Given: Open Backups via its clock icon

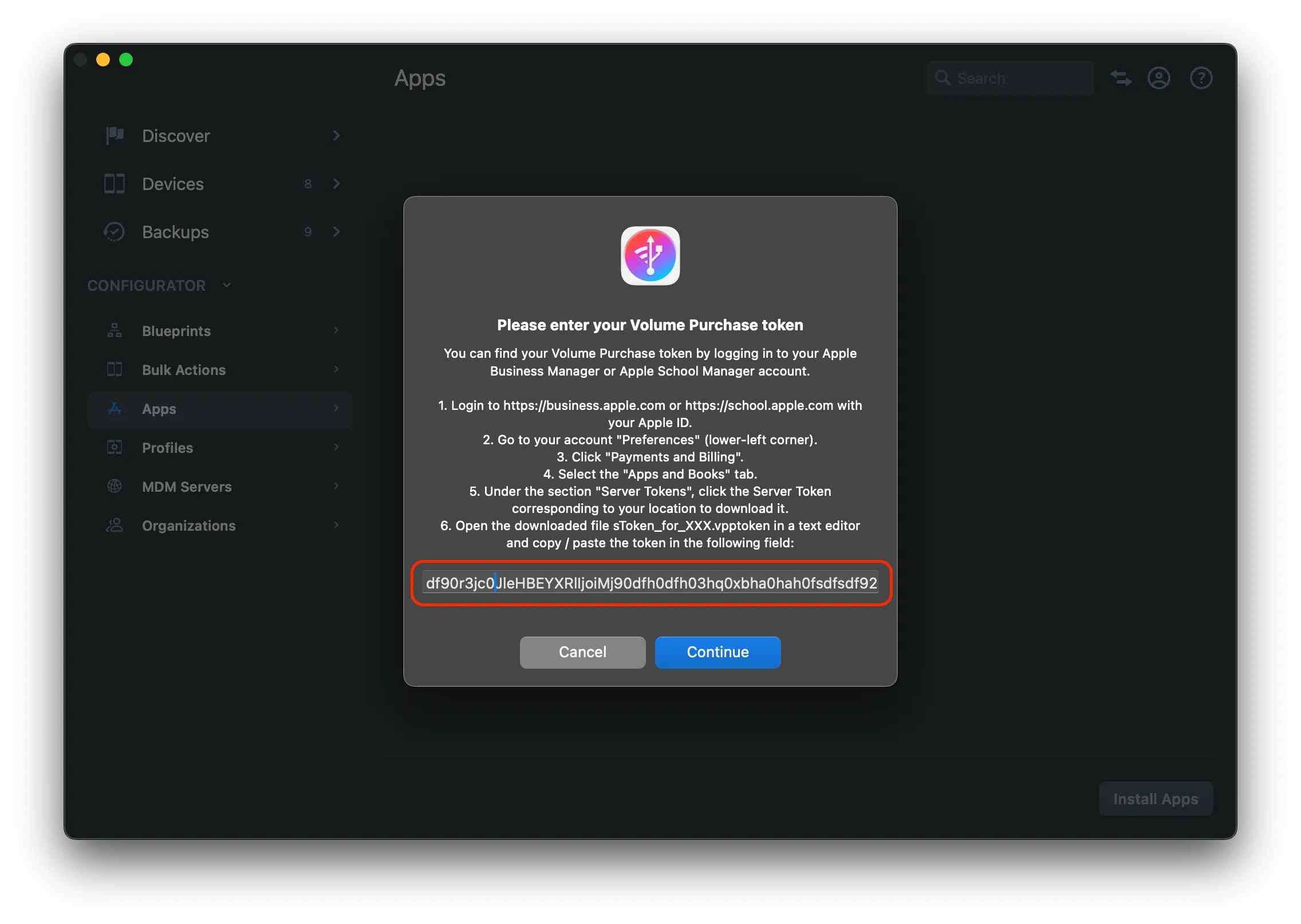Looking at the screenshot, I should click(114, 232).
